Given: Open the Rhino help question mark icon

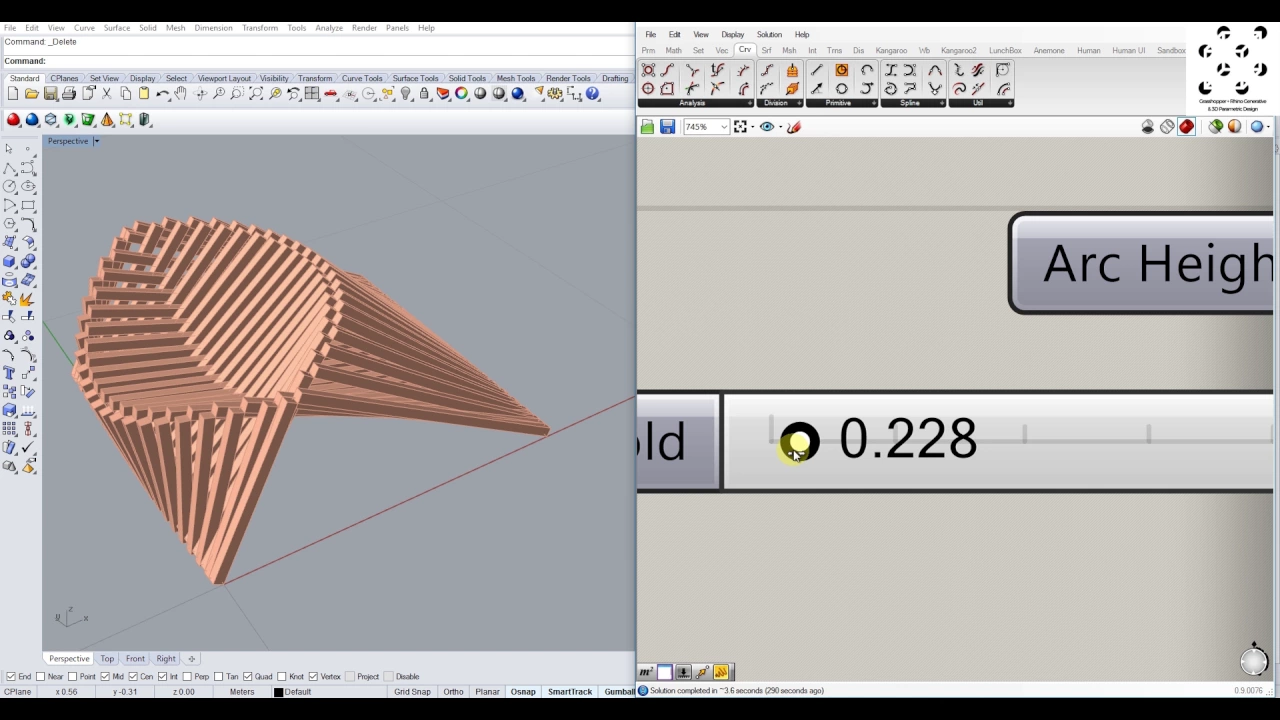Looking at the screenshot, I should point(593,94).
